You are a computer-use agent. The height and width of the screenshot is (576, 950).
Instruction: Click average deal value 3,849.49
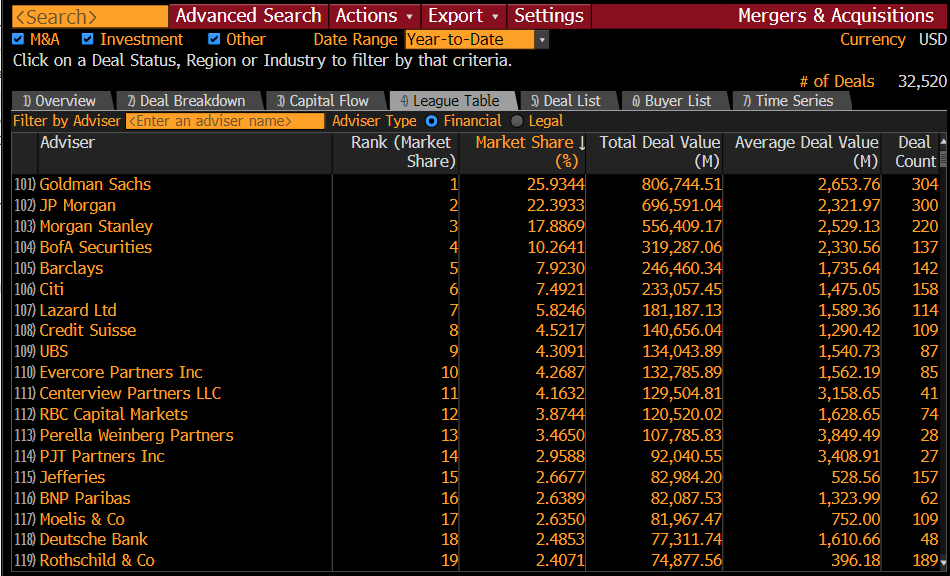point(849,435)
